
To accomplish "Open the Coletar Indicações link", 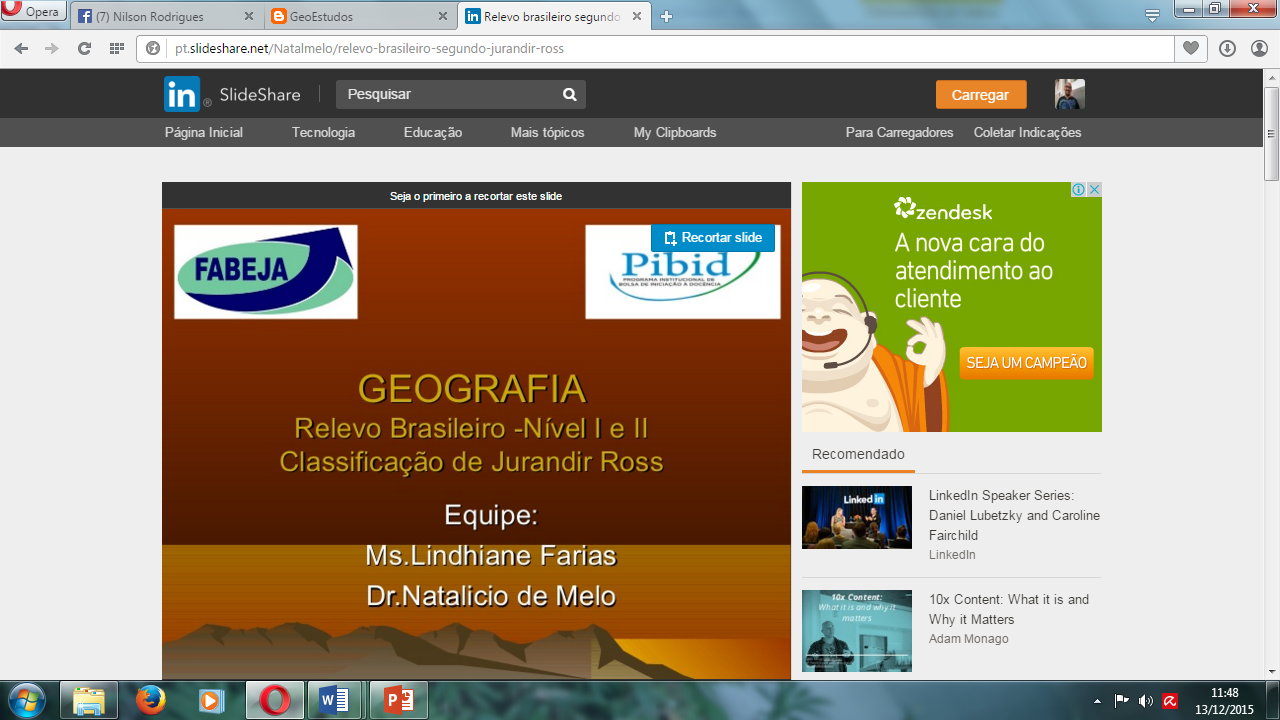I will 1028,132.
